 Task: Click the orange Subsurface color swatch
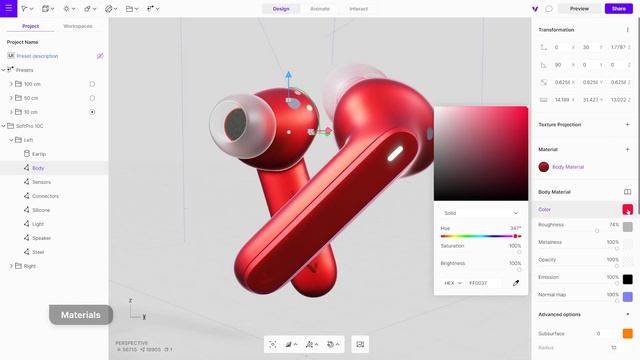[x=628, y=333]
